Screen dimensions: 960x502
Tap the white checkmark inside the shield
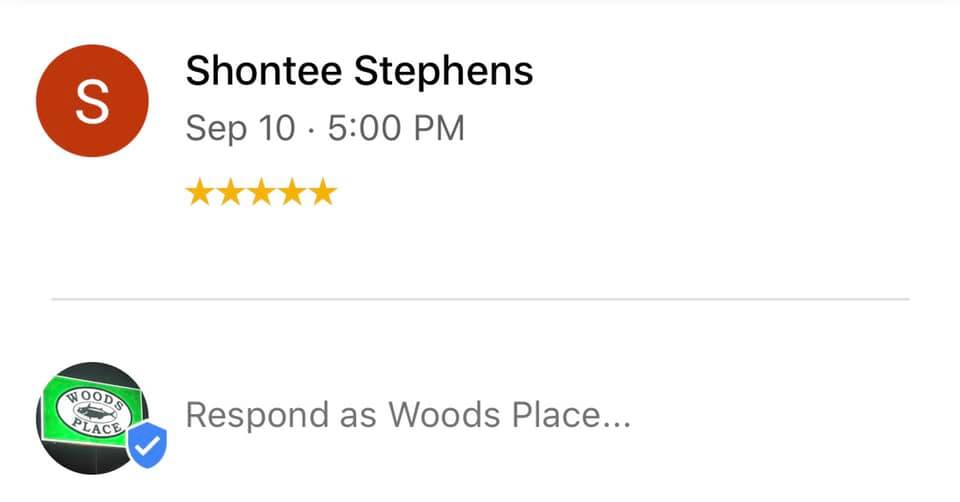pos(147,445)
